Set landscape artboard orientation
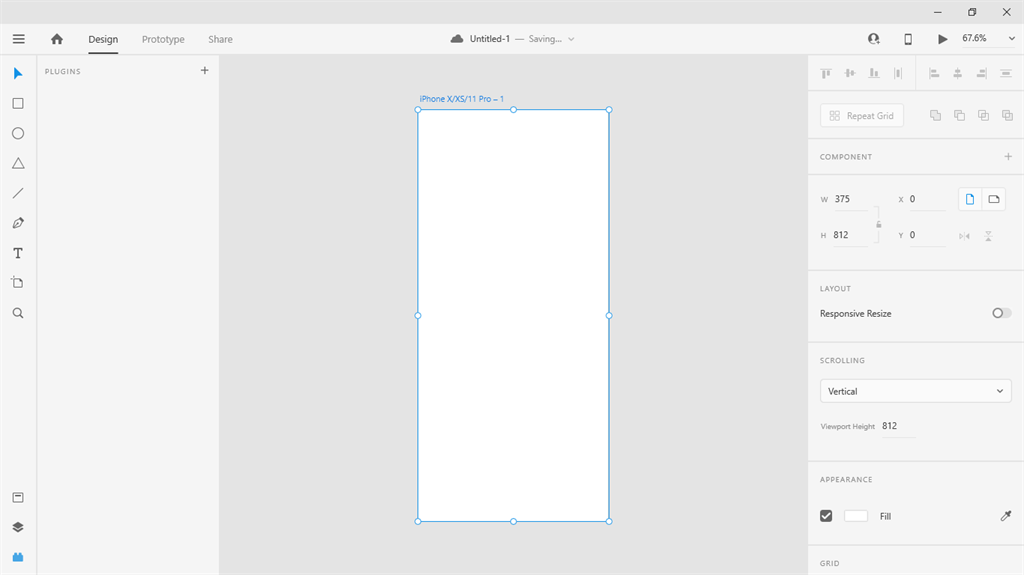Image resolution: width=1024 pixels, height=575 pixels. (x=994, y=199)
